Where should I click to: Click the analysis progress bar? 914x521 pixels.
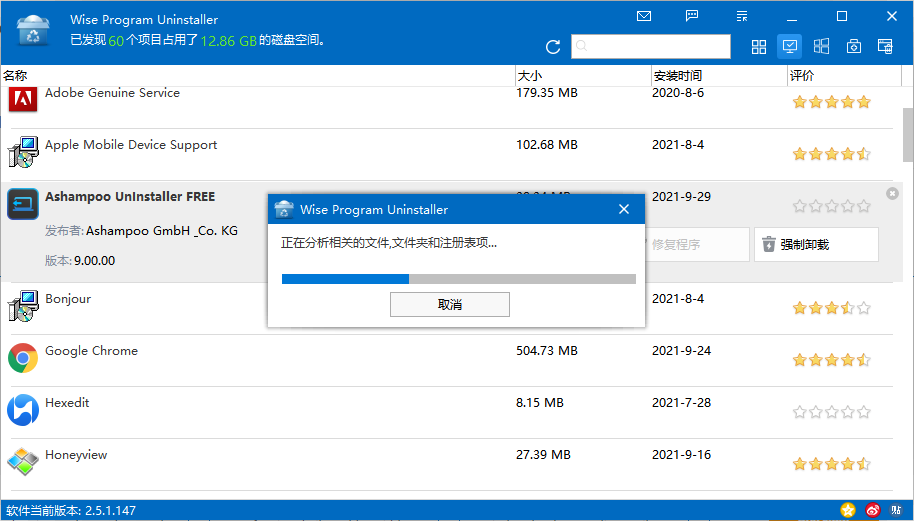pyautogui.click(x=459, y=279)
